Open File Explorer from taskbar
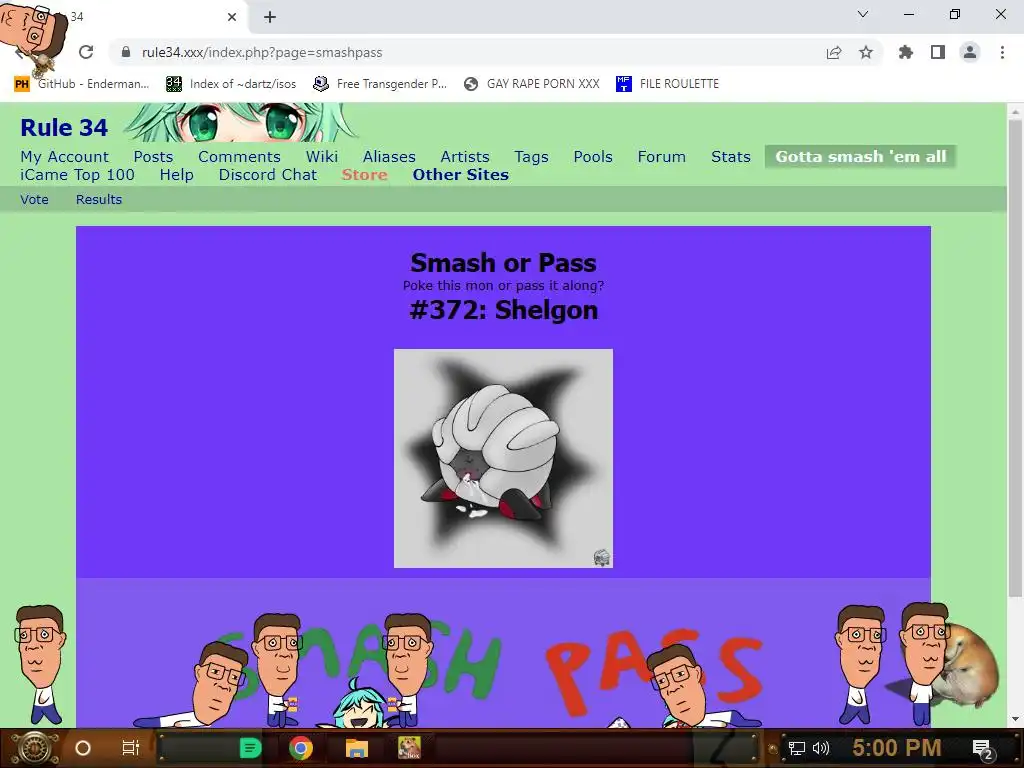1024x768 pixels. [357, 748]
